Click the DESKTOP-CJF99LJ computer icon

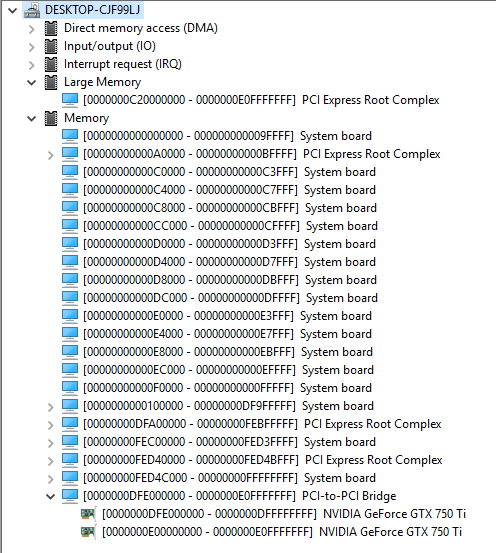tap(32, 10)
